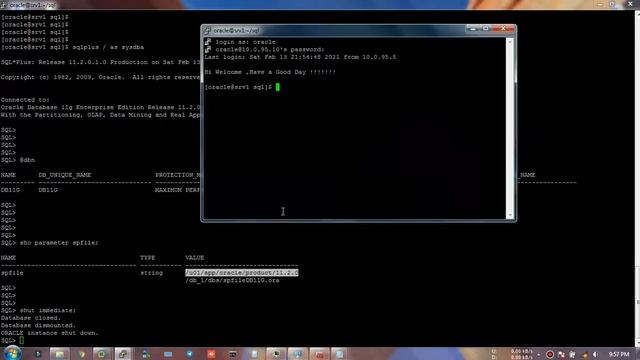Click the green cursor in front terminal

[278, 87]
